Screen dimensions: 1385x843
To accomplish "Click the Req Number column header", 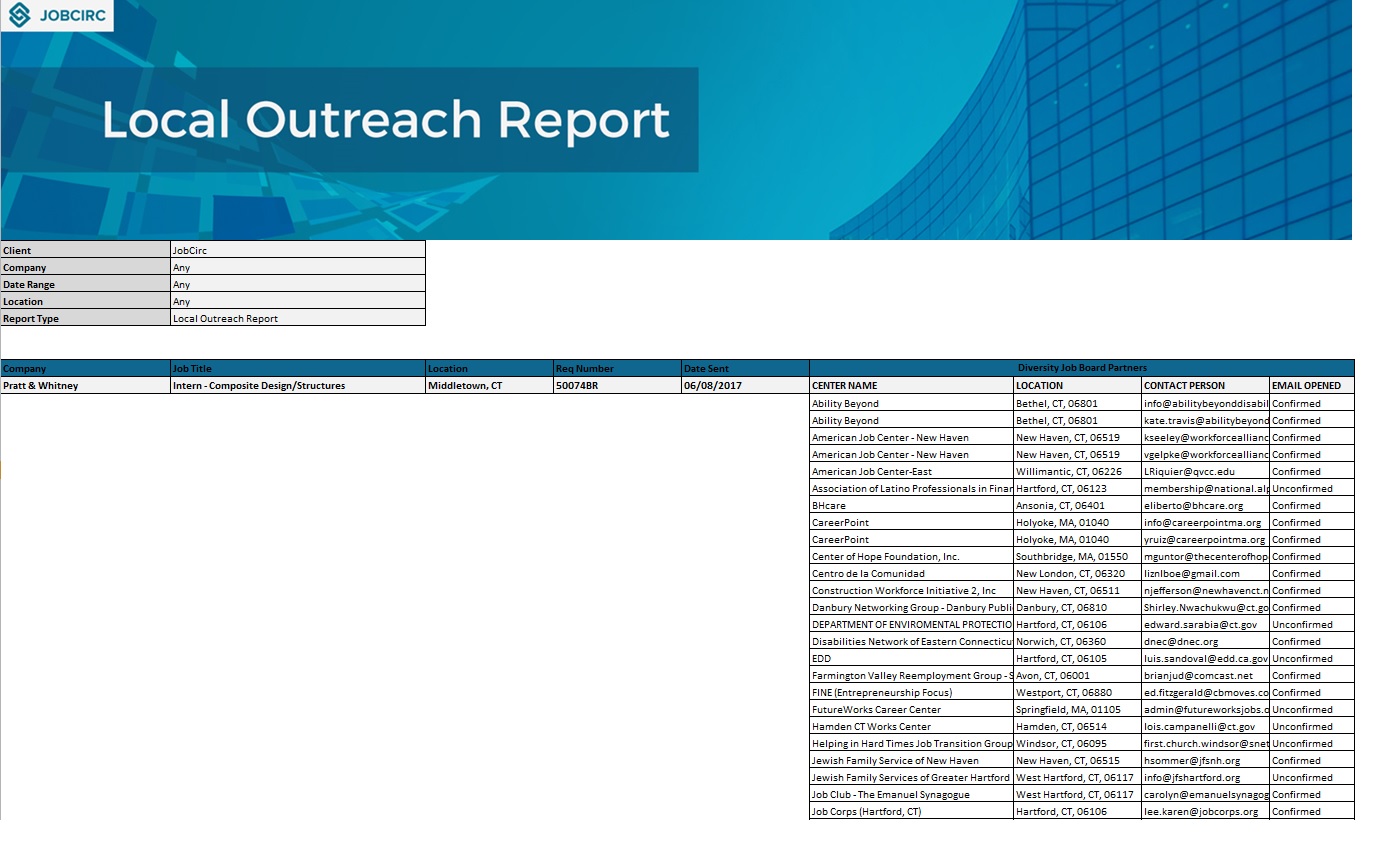I will (x=617, y=368).
